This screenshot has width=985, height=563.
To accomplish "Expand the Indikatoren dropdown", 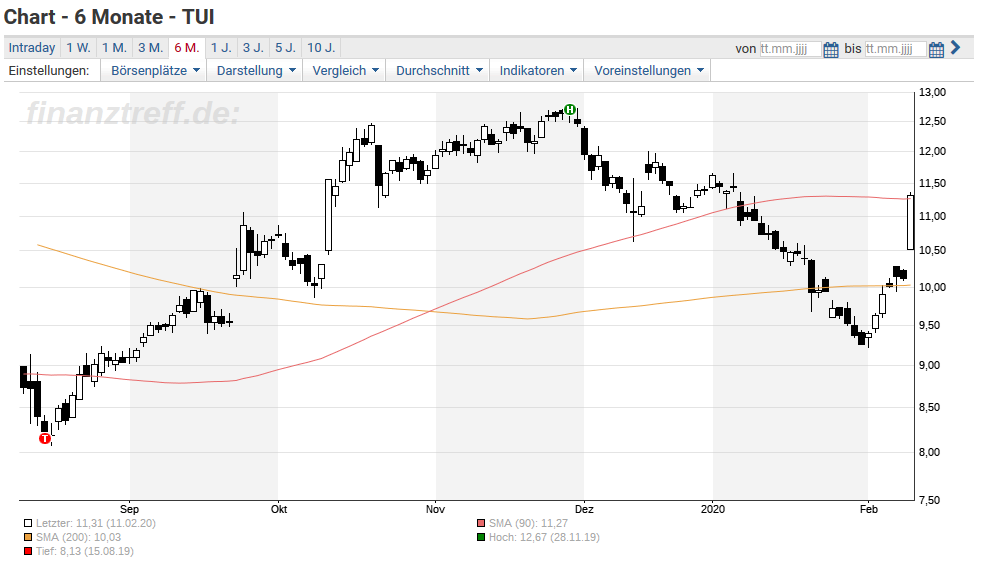I will tap(538, 70).
